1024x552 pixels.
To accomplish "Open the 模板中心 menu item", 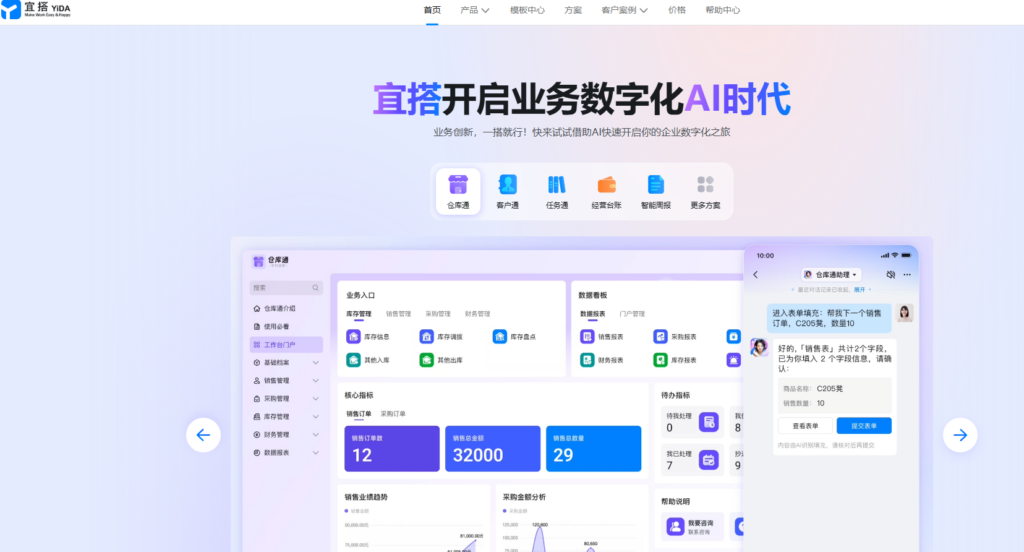I will pyautogui.click(x=527, y=10).
